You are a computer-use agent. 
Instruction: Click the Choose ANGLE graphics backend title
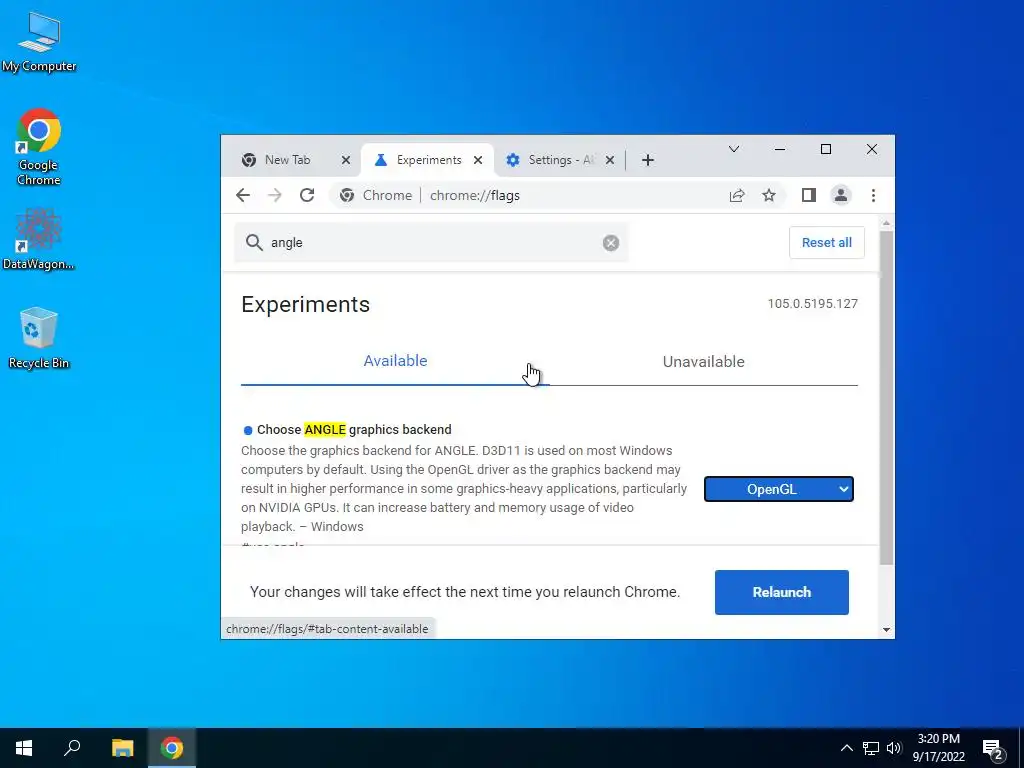pyautogui.click(x=354, y=430)
